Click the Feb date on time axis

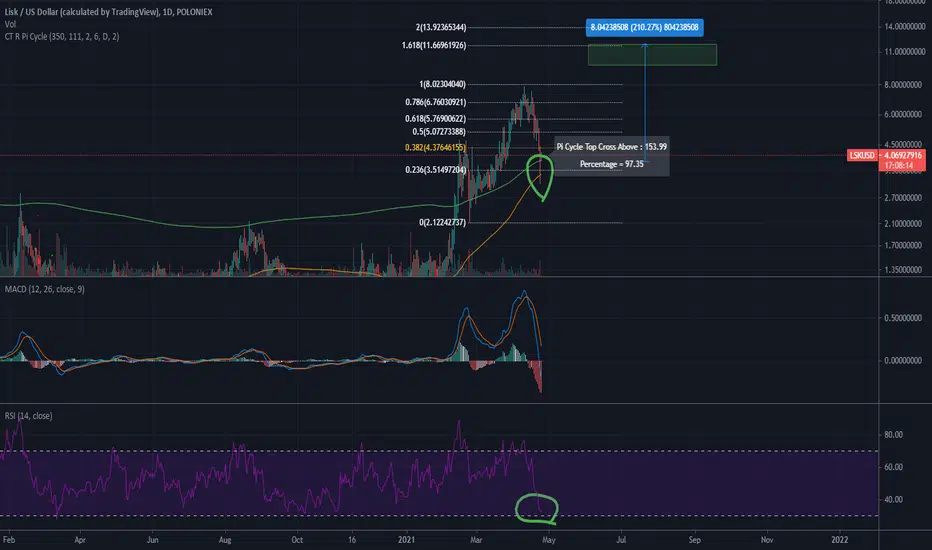(9, 540)
